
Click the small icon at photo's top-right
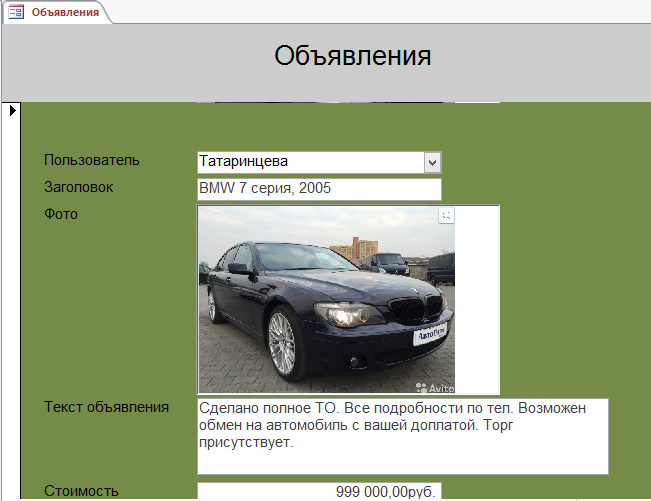point(446,215)
